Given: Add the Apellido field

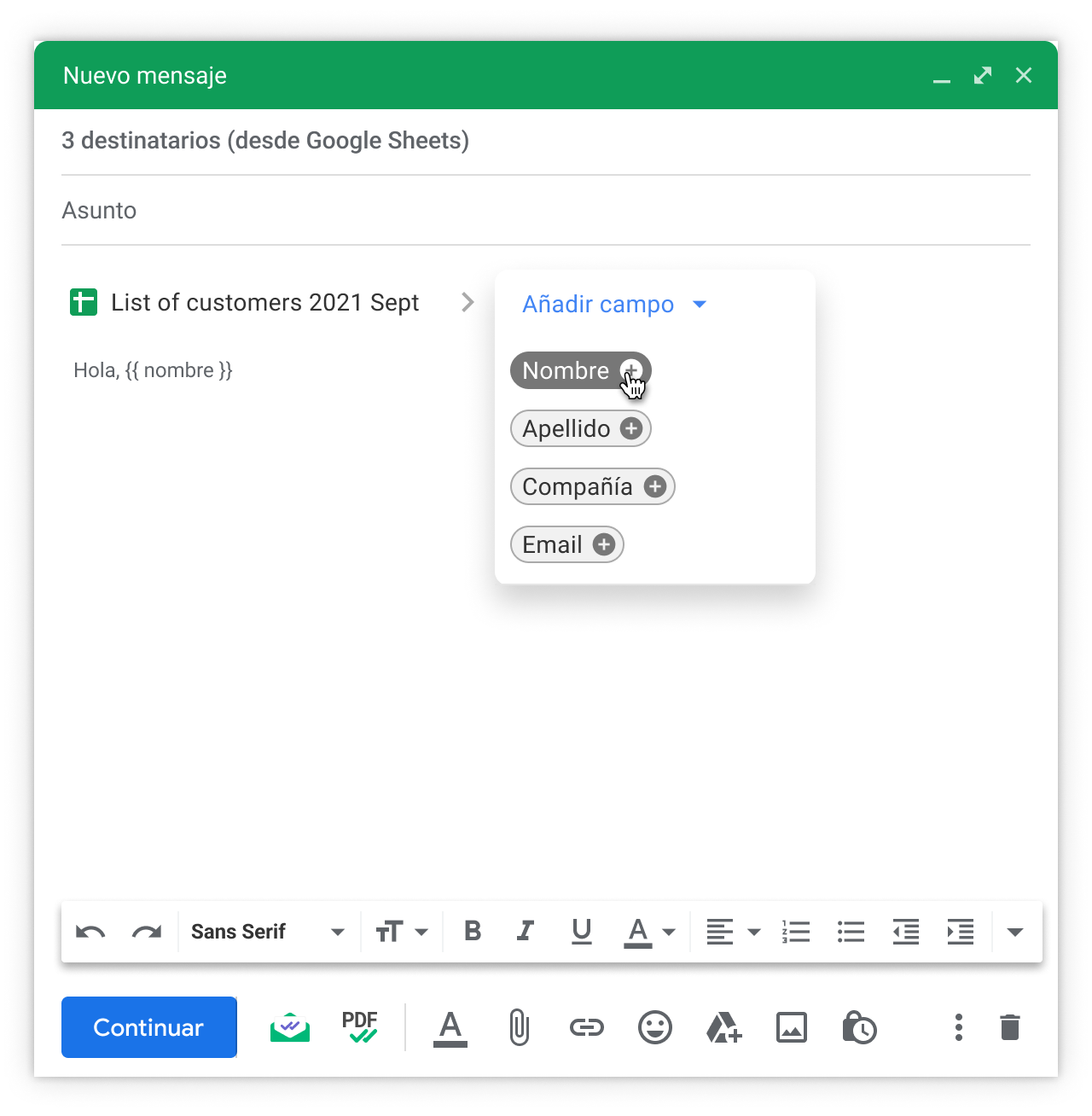Looking at the screenshot, I should point(631,428).
